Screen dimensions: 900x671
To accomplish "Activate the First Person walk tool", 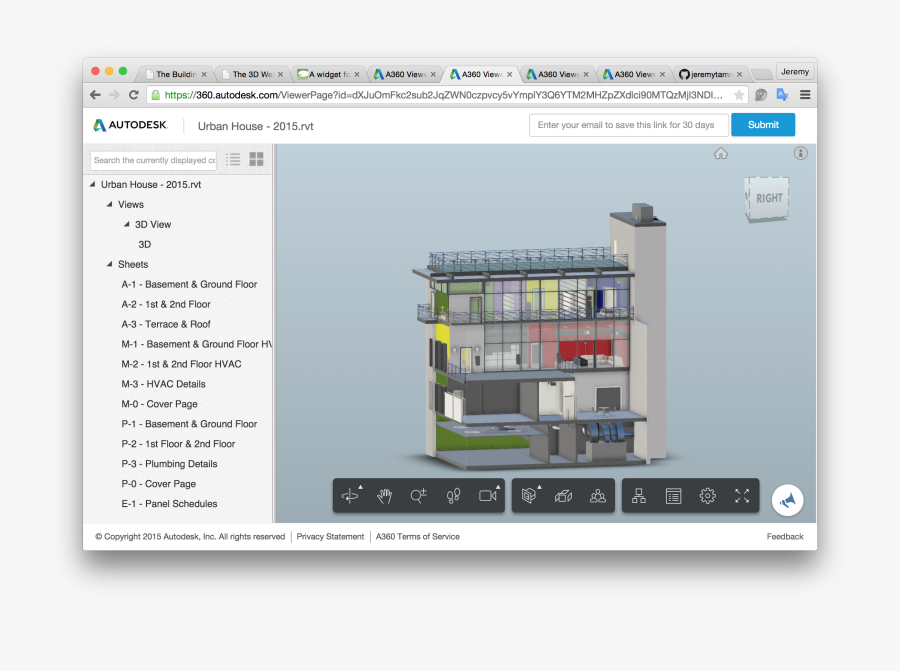I will (x=453, y=495).
